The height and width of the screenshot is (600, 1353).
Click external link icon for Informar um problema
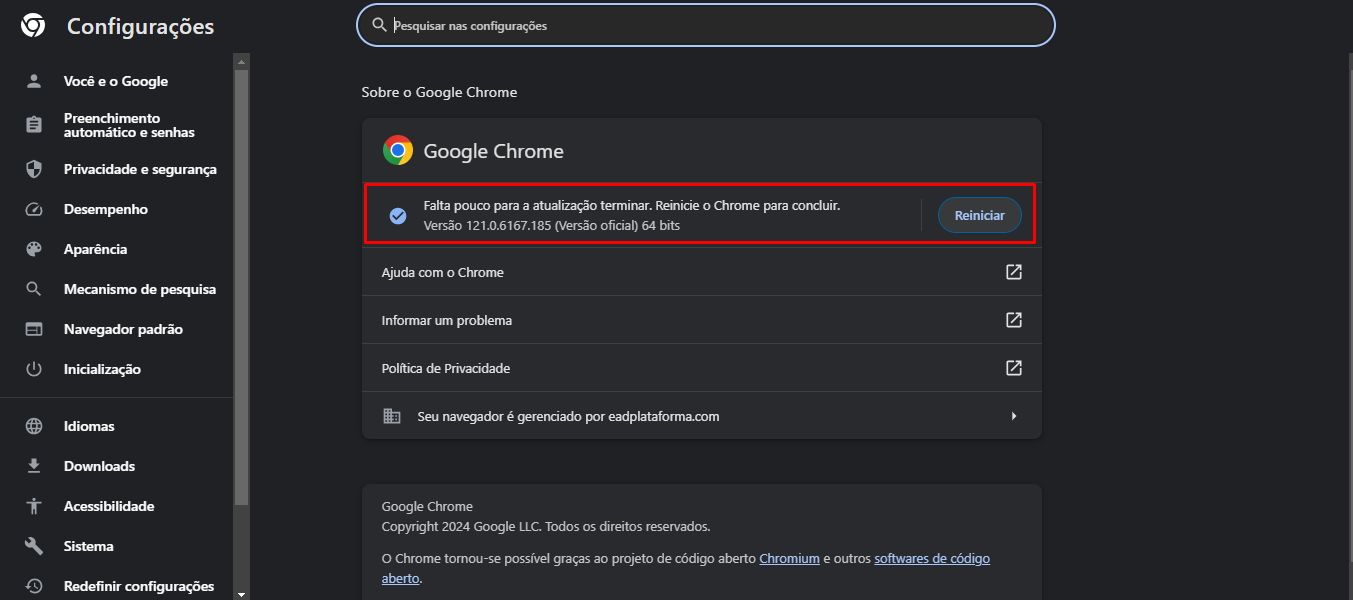(x=1014, y=320)
